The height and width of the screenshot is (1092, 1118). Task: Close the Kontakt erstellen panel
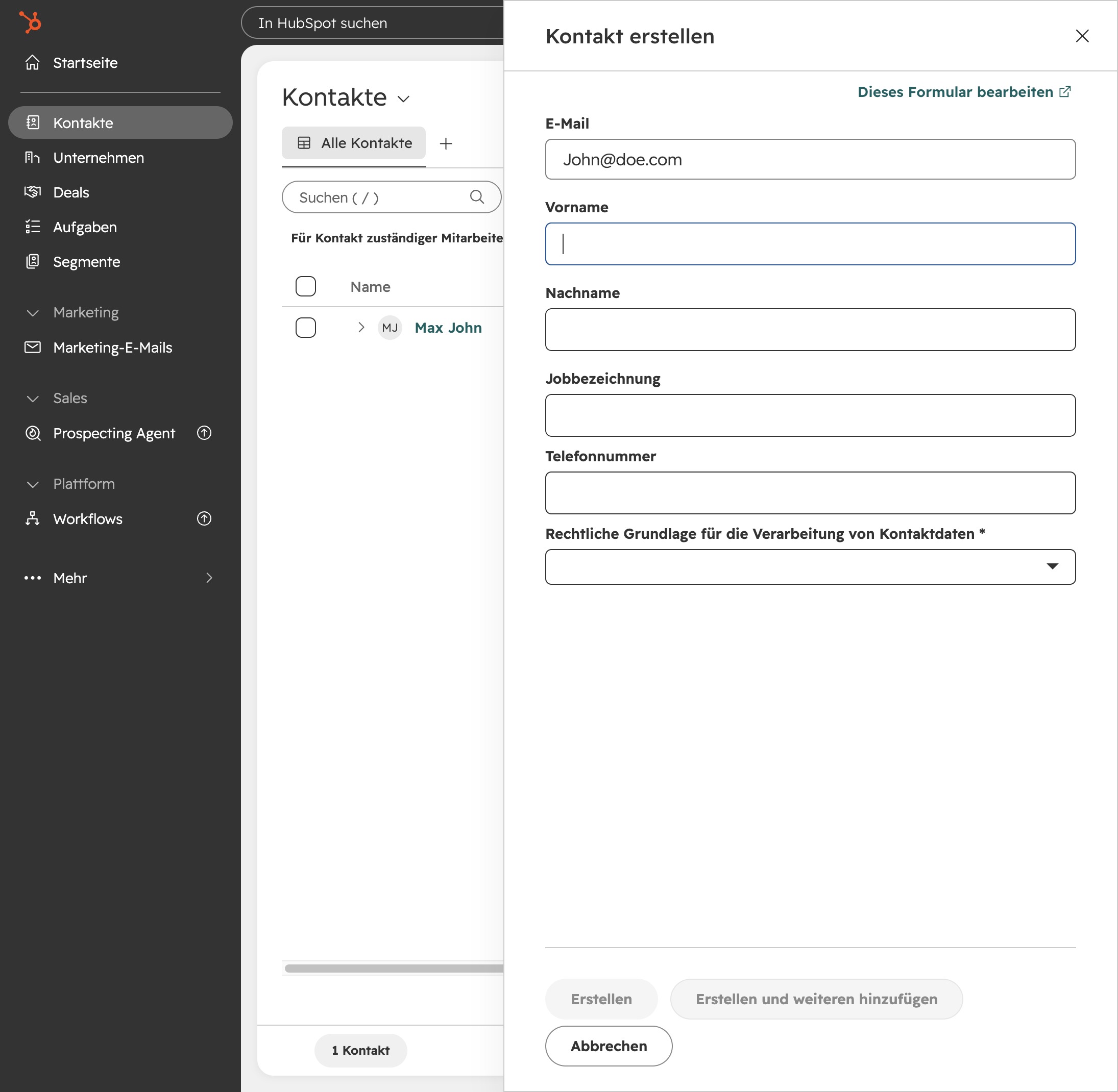coord(1082,36)
